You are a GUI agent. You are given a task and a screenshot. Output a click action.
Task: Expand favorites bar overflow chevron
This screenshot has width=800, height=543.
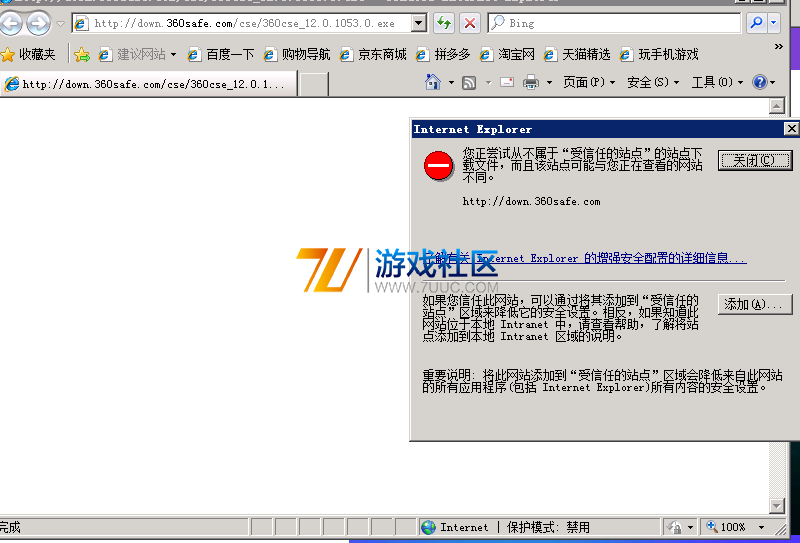[779, 47]
